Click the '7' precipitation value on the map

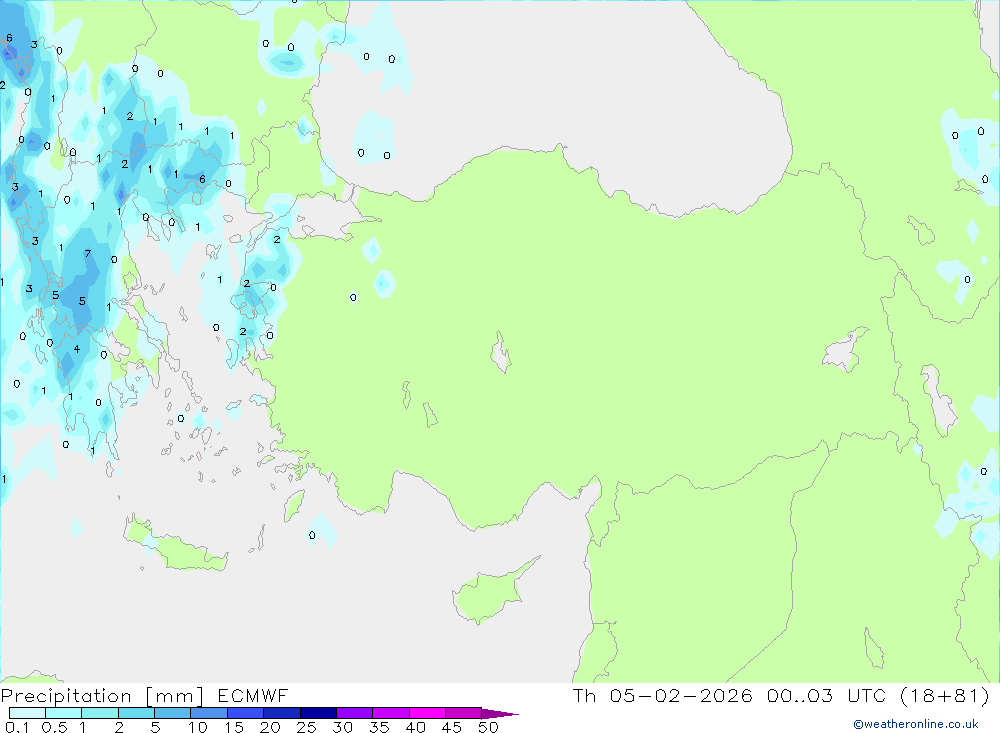tap(88, 254)
